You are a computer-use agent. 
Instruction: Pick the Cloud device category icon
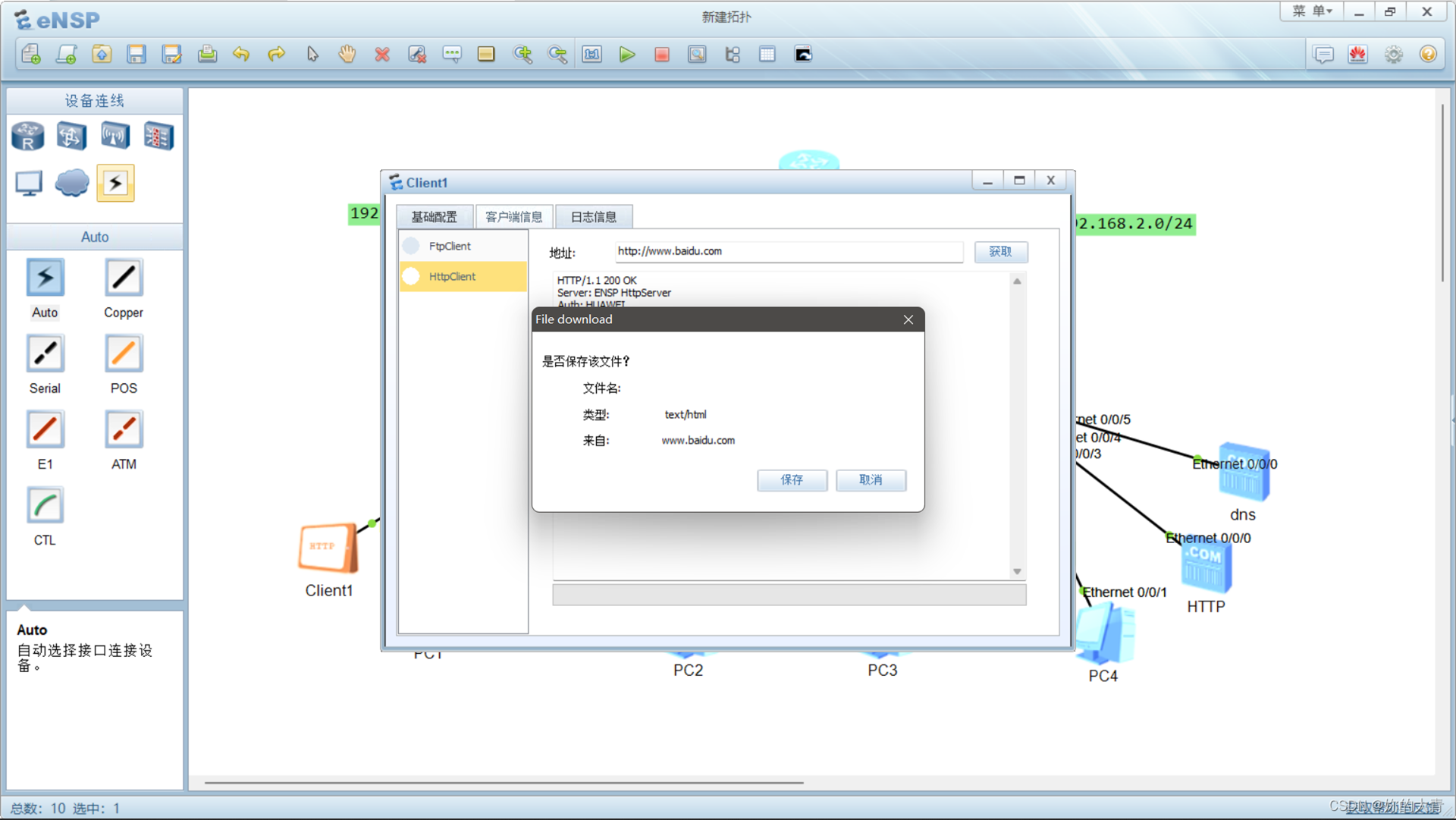pyautogui.click(x=72, y=183)
